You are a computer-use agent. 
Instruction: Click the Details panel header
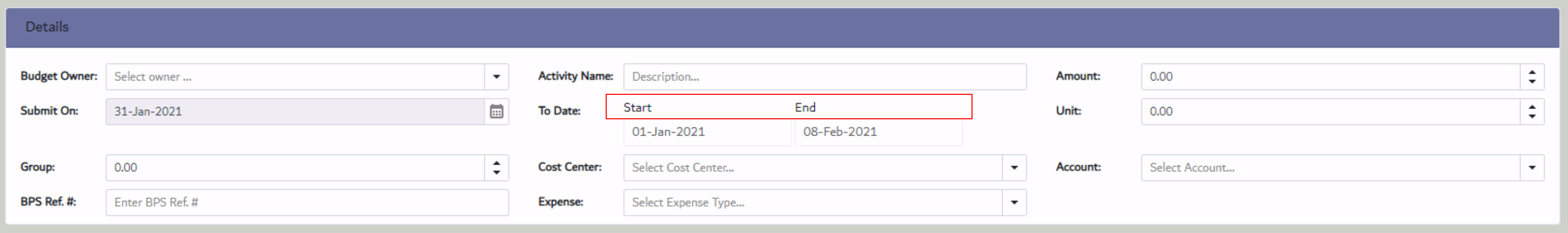782,27
